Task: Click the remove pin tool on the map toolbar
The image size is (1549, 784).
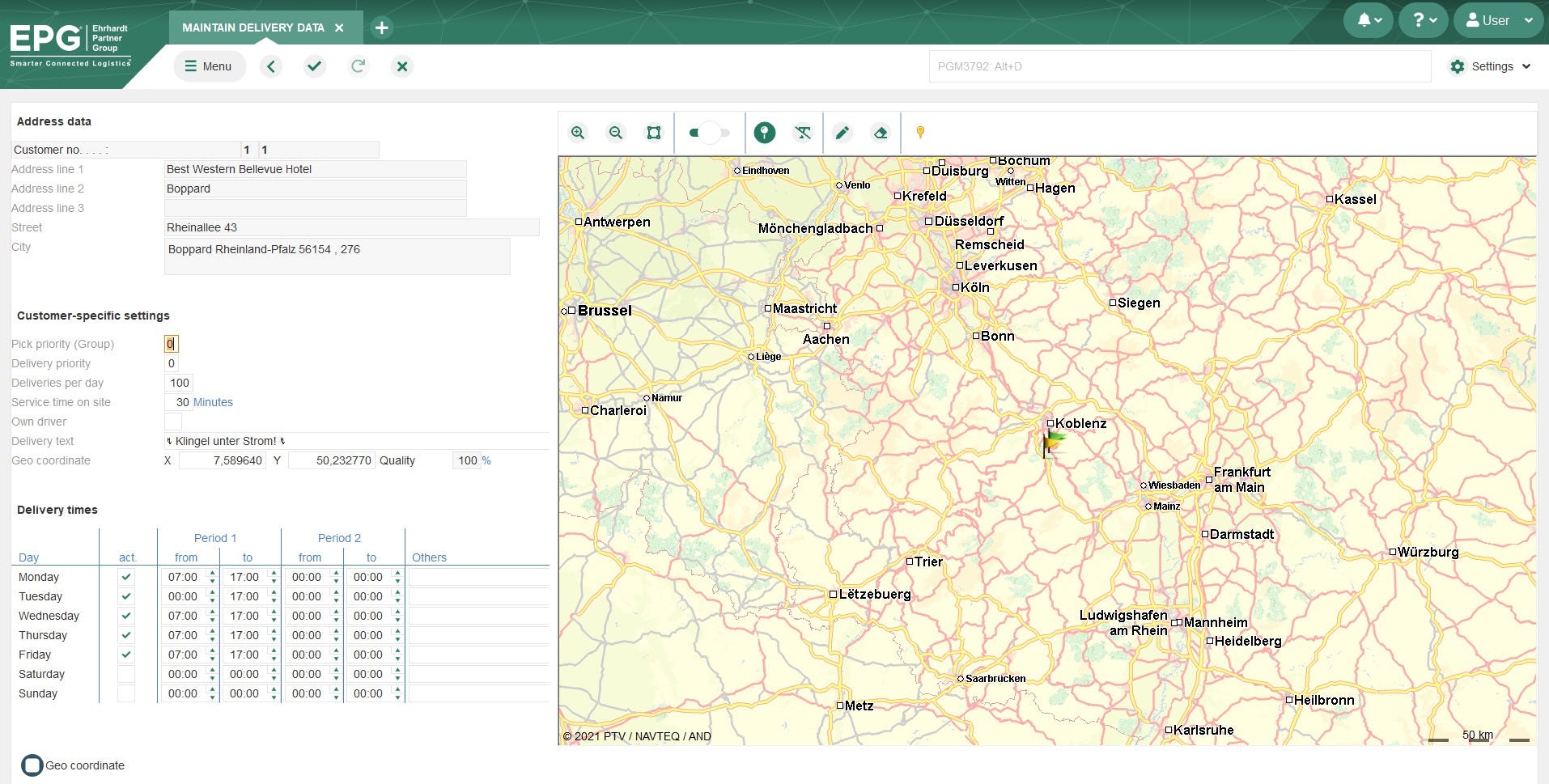Action: [x=803, y=132]
